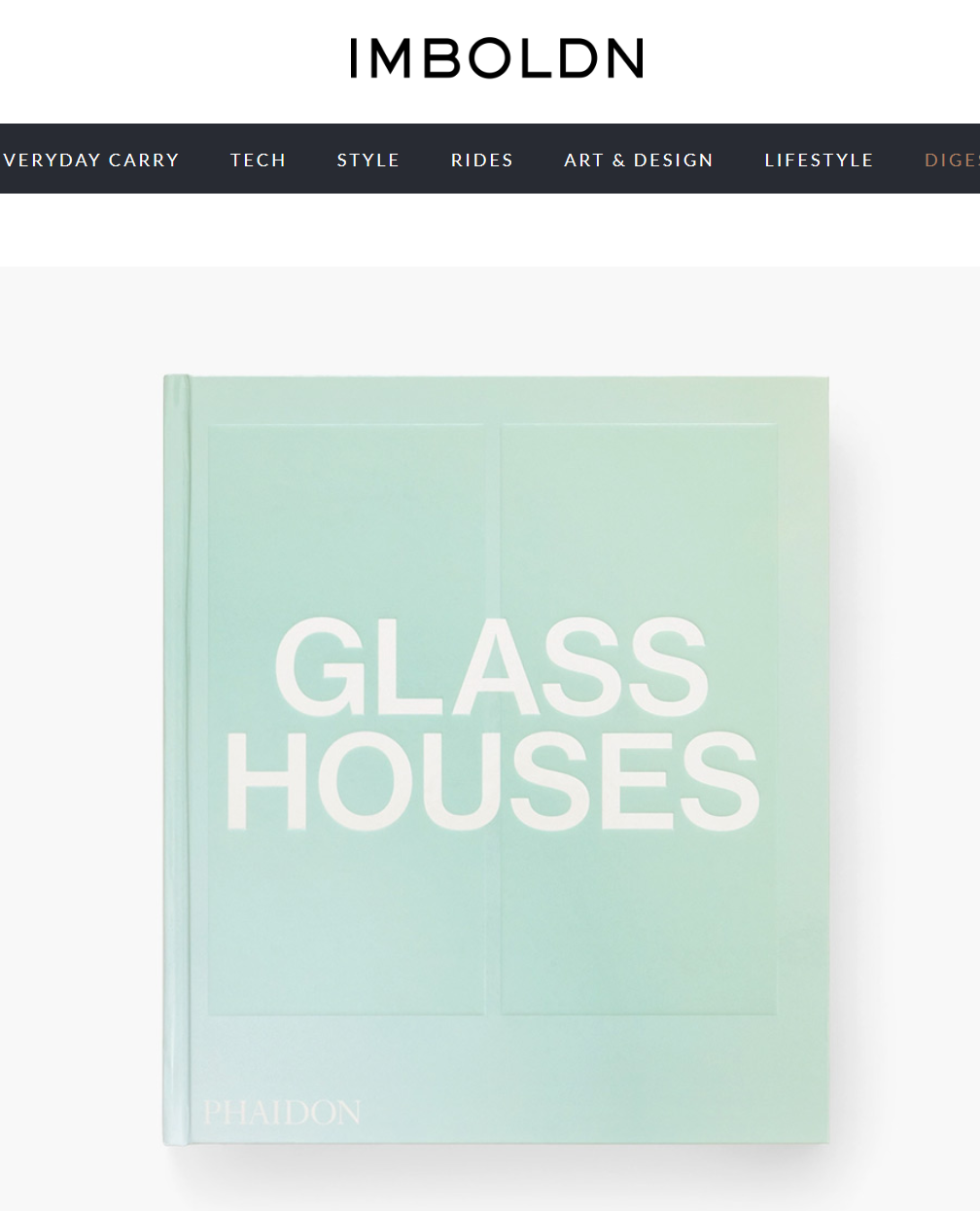
Task: Open the Digest link in orange
Action: point(952,160)
